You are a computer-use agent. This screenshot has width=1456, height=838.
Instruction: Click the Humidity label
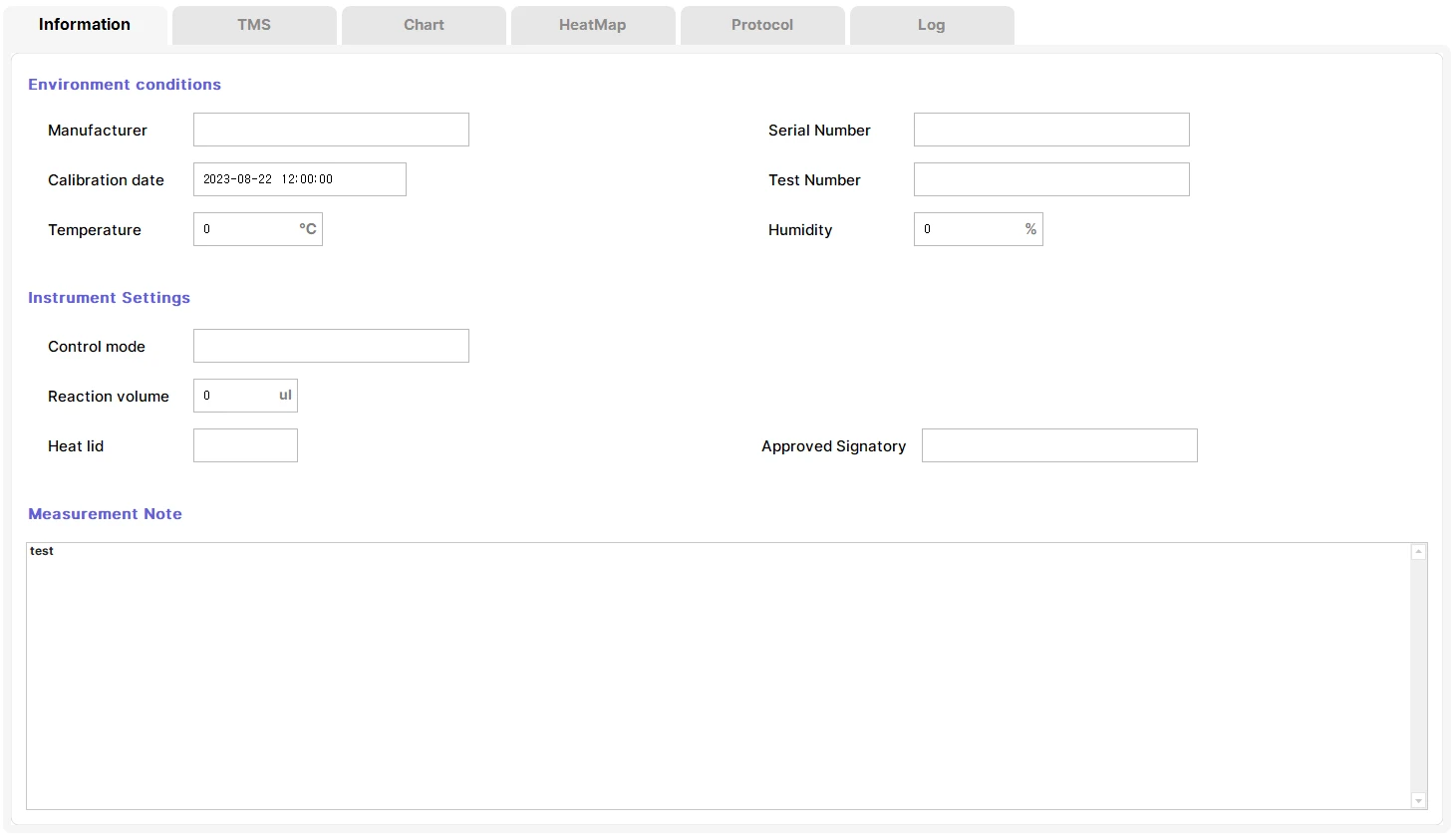(800, 230)
